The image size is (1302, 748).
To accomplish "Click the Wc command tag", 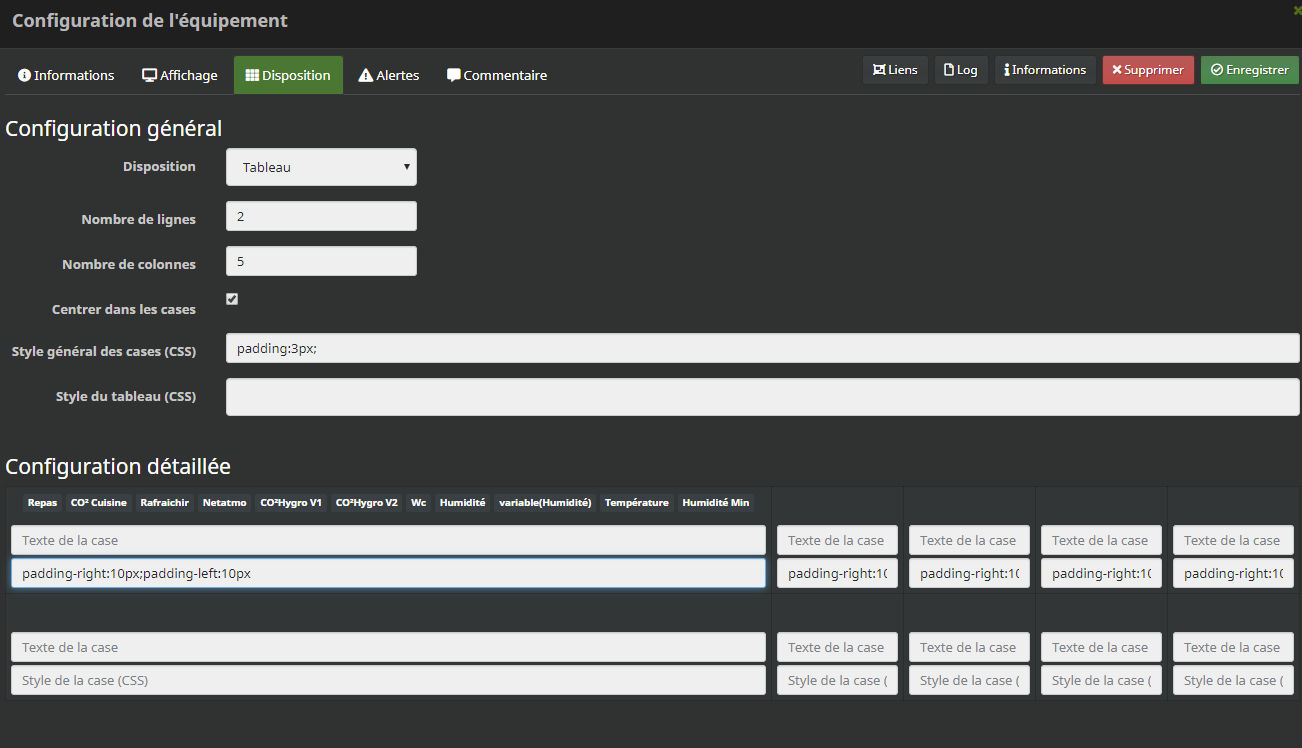I will point(418,503).
